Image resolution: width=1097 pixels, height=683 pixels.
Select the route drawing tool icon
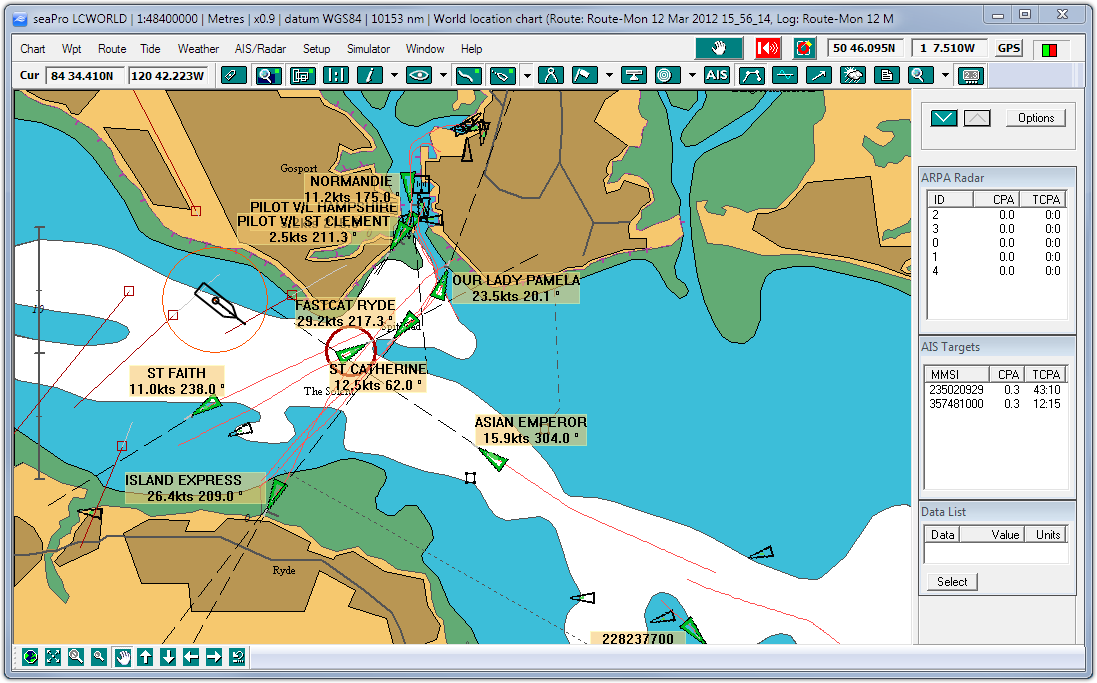tap(468, 76)
